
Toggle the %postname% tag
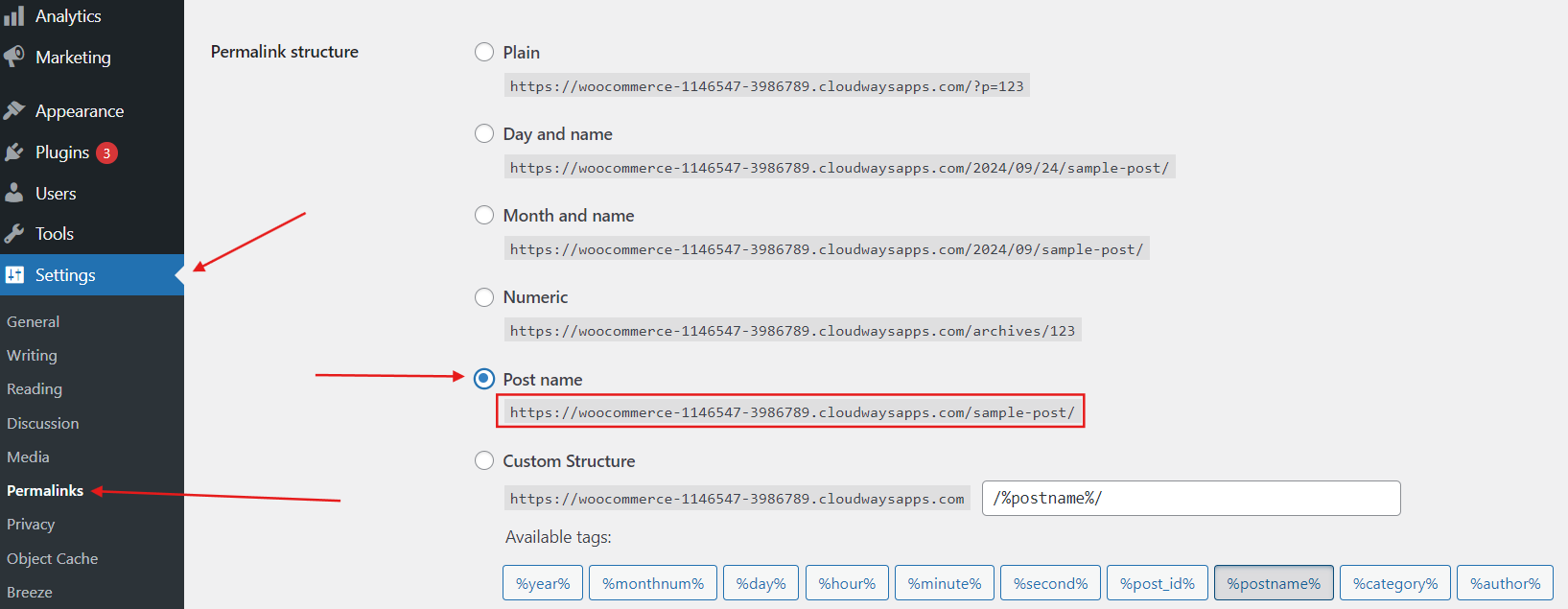[x=1274, y=583]
